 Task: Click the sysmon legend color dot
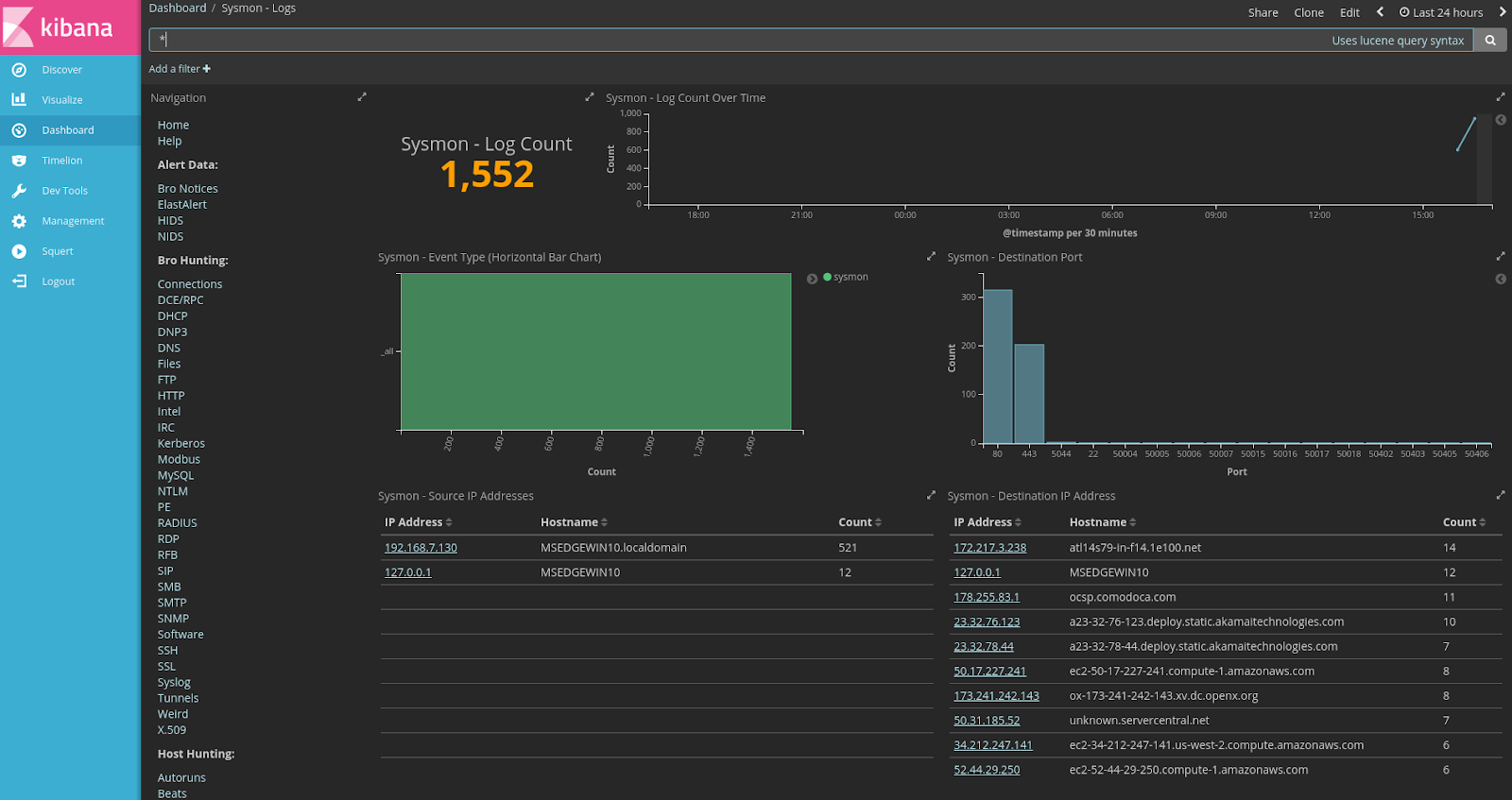click(x=827, y=277)
